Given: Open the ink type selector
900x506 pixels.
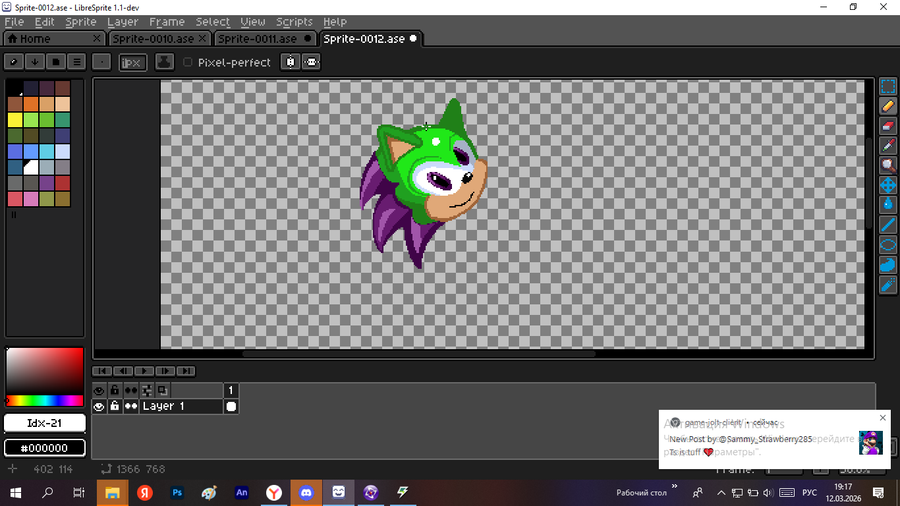Looking at the screenshot, I should coord(164,62).
